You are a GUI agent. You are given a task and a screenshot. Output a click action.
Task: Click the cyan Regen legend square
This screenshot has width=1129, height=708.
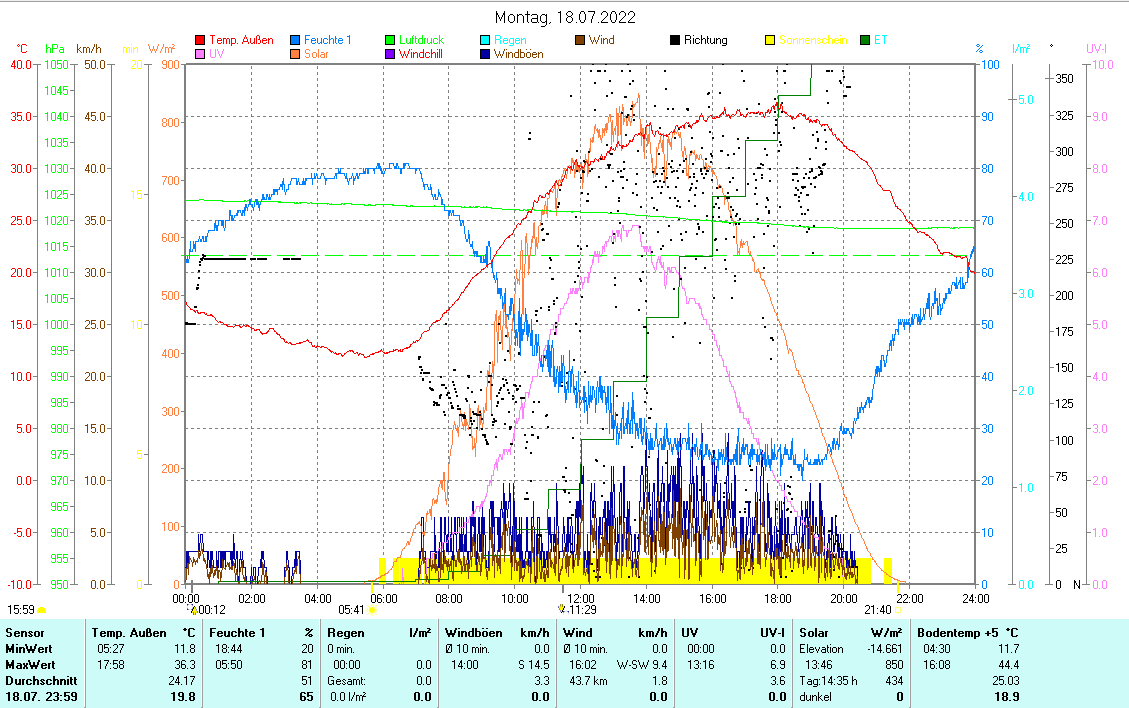[485, 41]
